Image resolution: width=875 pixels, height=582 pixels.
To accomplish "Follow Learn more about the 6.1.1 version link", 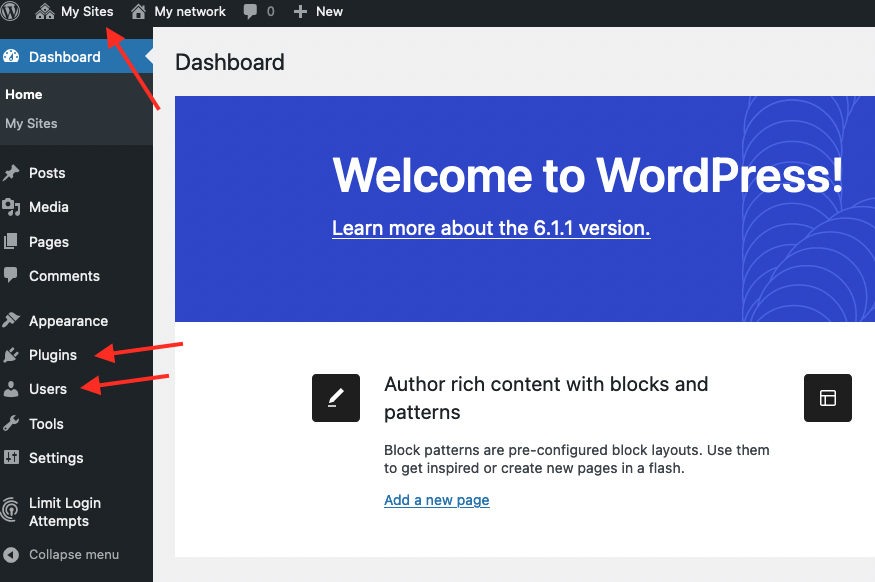I will [491, 228].
